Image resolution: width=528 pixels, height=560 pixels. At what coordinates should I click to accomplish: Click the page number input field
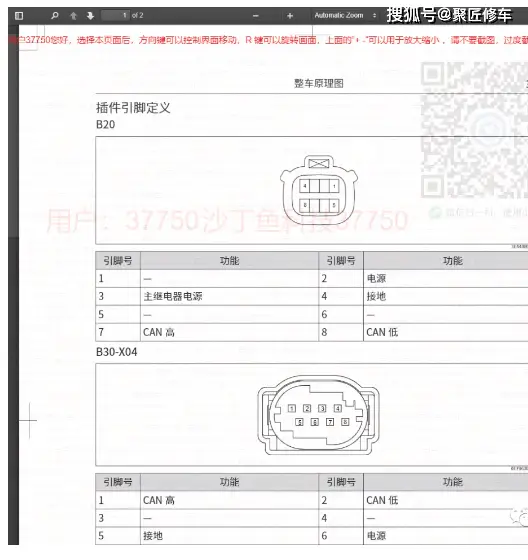coord(115,15)
